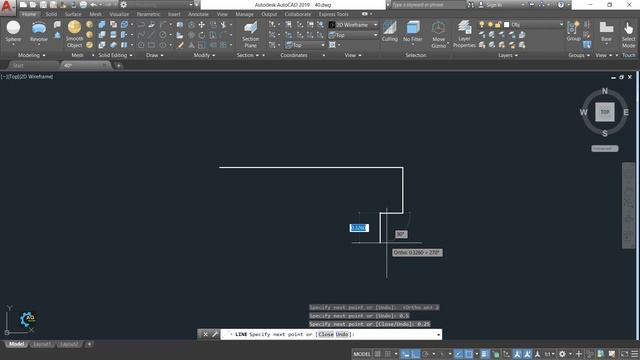Click the Move Gizmo tool
This screenshot has width=640, height=360.
[x=438, y=34]
